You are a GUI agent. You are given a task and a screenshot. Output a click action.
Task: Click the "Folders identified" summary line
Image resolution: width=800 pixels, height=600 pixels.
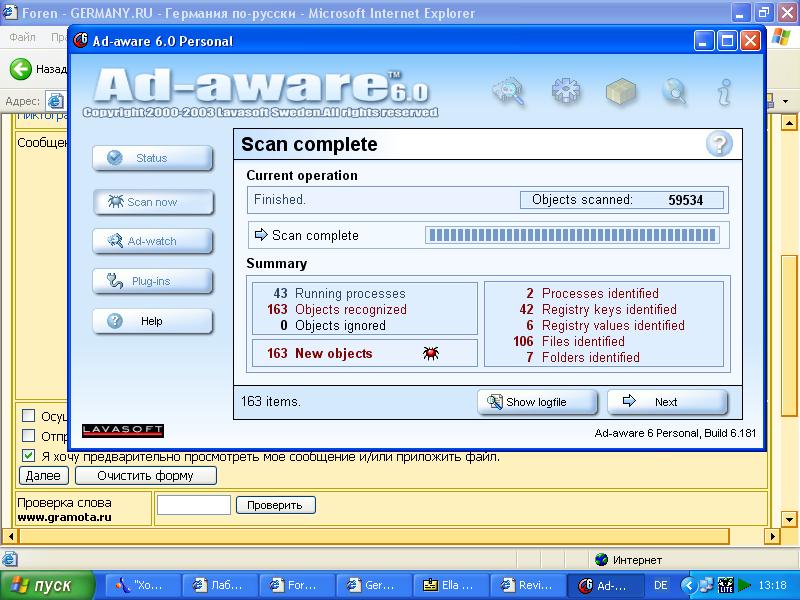590,357
